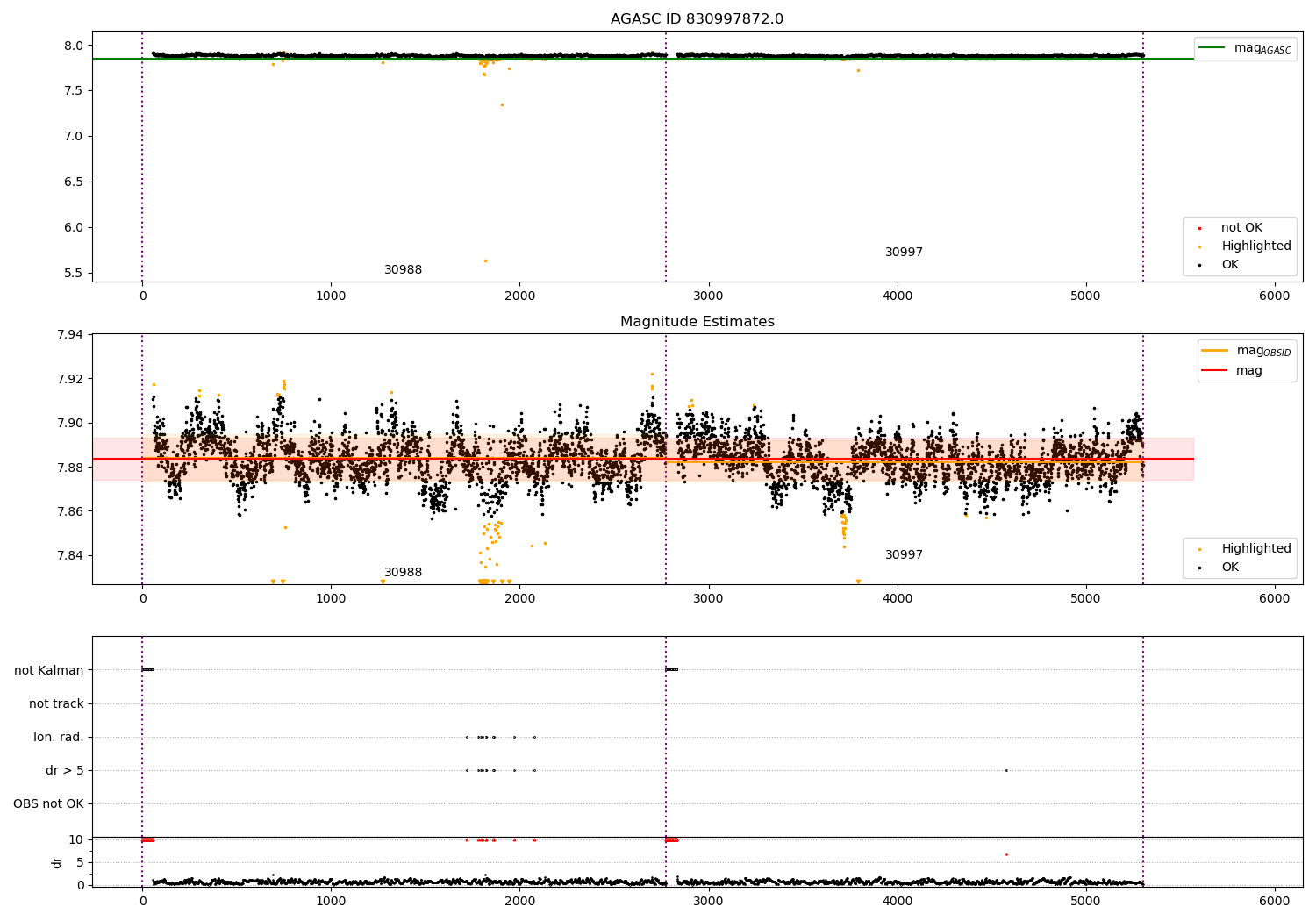Select the red 'not OK' legend marker

[1199, 228]
